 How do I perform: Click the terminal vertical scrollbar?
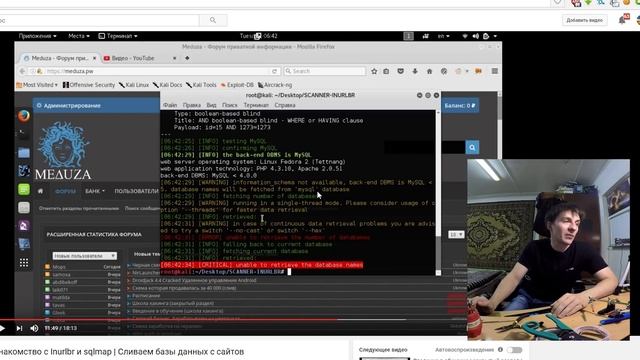(x=438, y=192)
